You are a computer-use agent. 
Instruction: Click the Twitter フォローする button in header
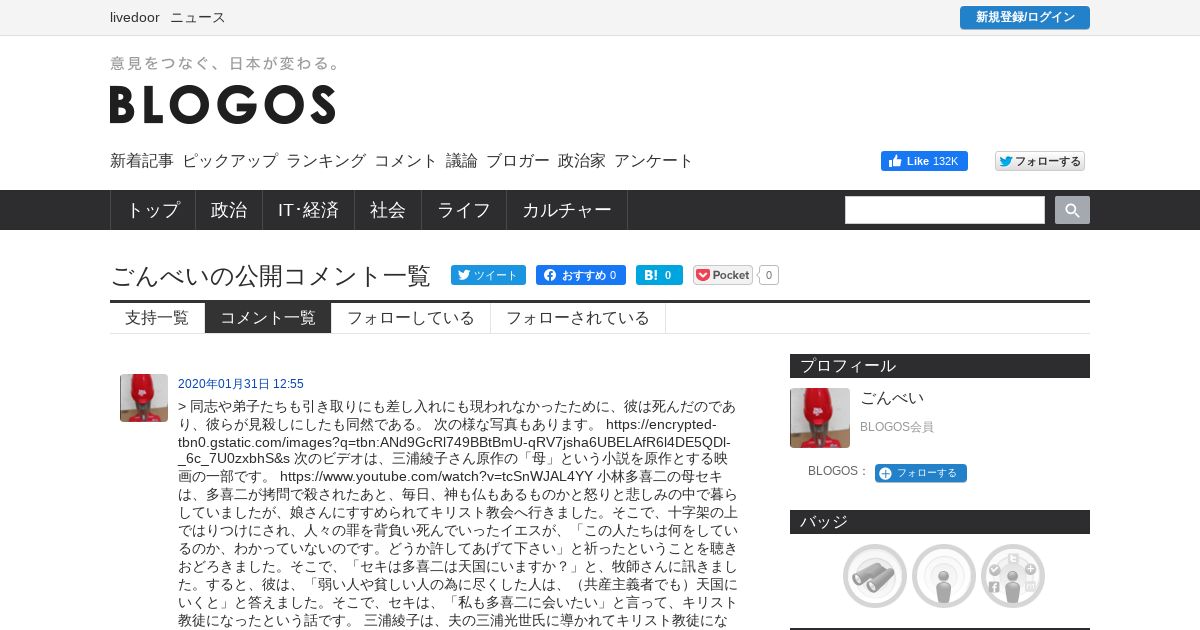pos(1040,161)
